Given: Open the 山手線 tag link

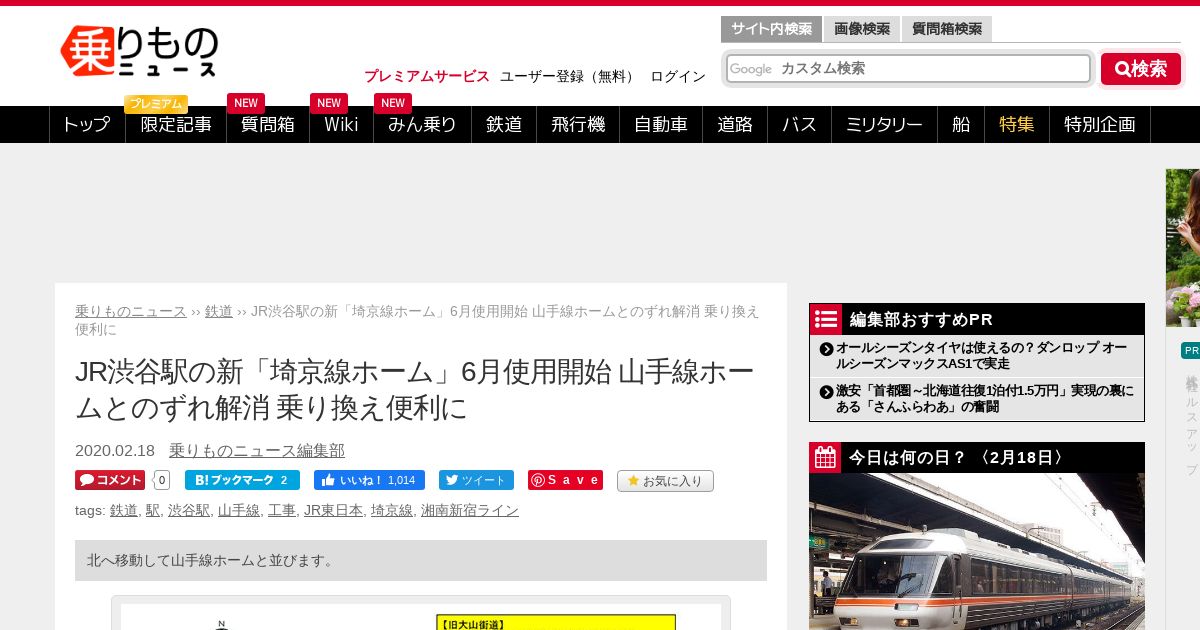Looking at the screenshot, I should tap(239, 510).
